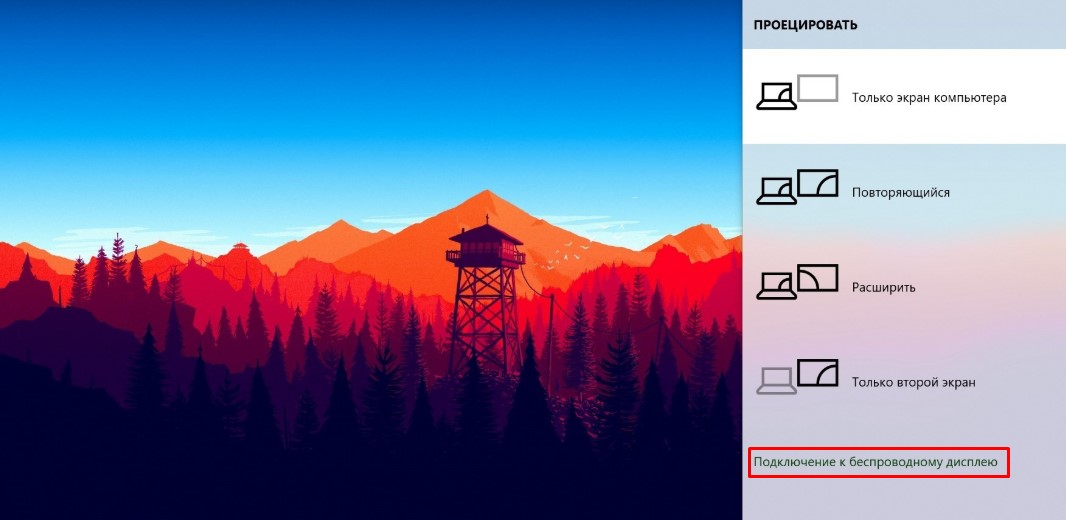This screenshot has width=1066, height=520.
Task: Click the flock of white birds
Action: pos(561,257)
